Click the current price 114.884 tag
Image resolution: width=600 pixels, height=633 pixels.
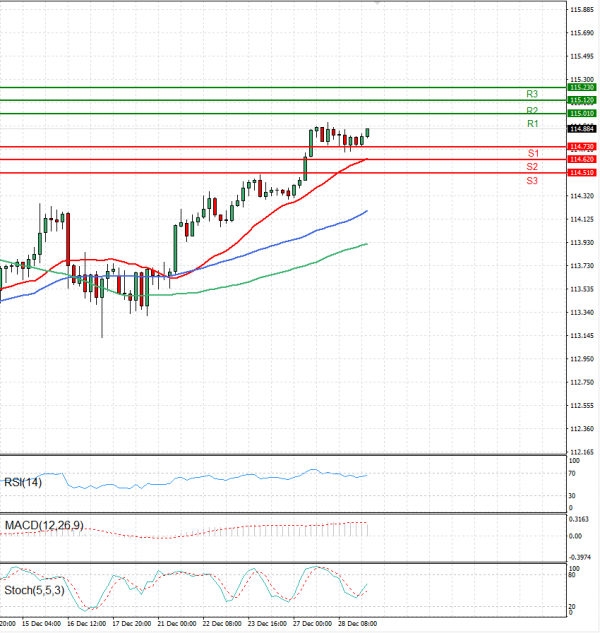[582, 129]
